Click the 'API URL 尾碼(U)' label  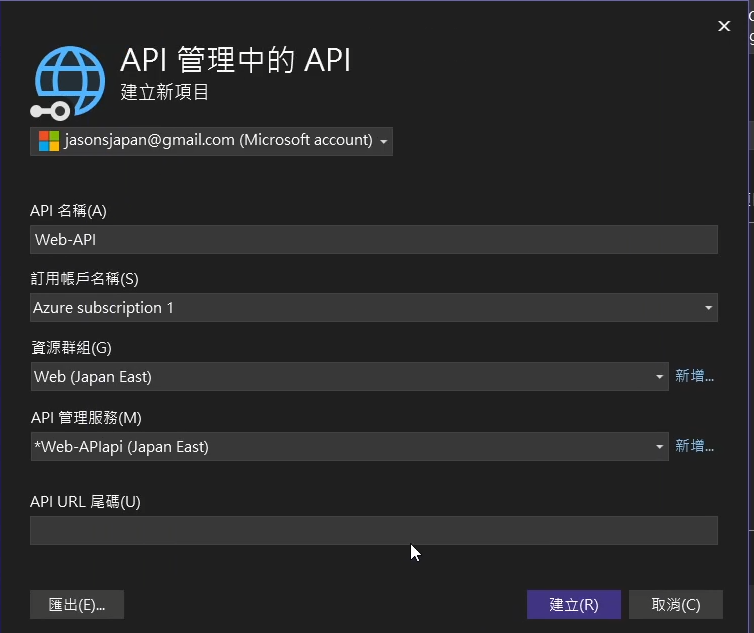85,502
